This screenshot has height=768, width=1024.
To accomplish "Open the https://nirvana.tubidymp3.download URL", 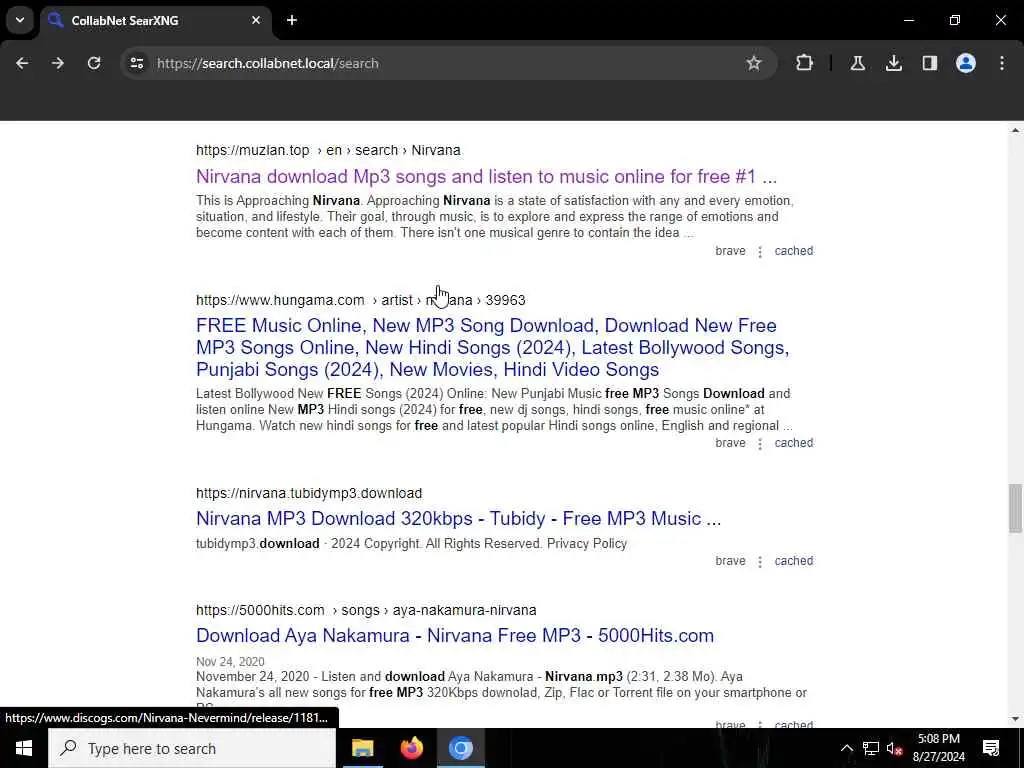I will click(x=309, y=493).
